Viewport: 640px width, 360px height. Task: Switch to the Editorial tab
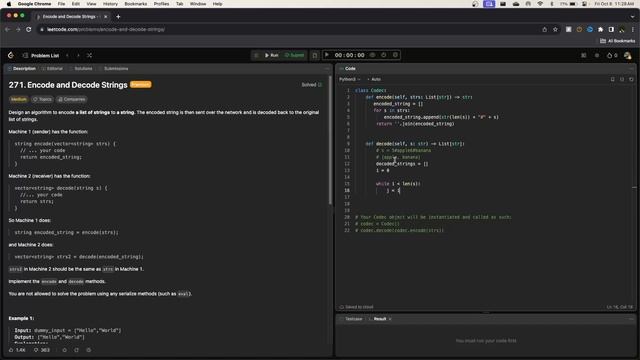coord(52,69)
